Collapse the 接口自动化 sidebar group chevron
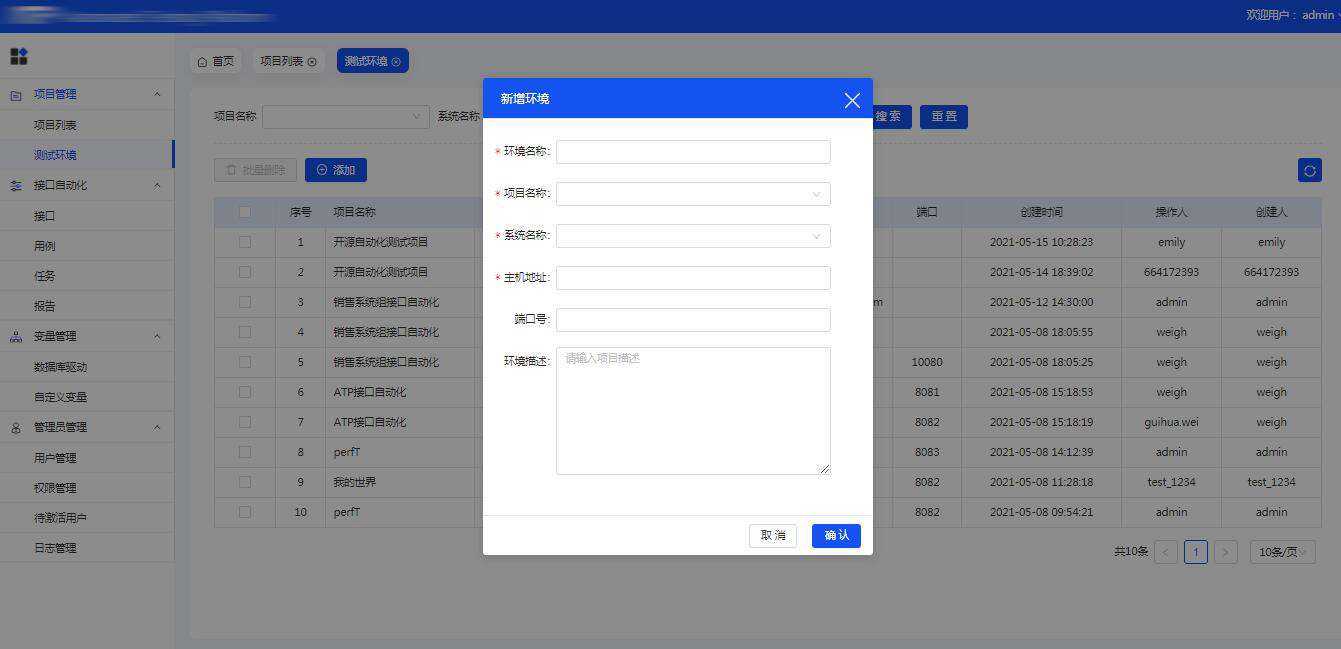This screenshot has width=1341, height=649. click(157, 186)
